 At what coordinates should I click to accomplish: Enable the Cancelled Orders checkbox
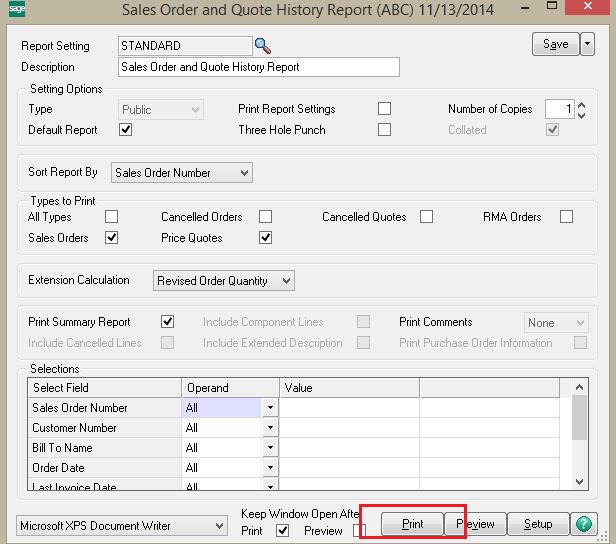click(x=265, y=217)
